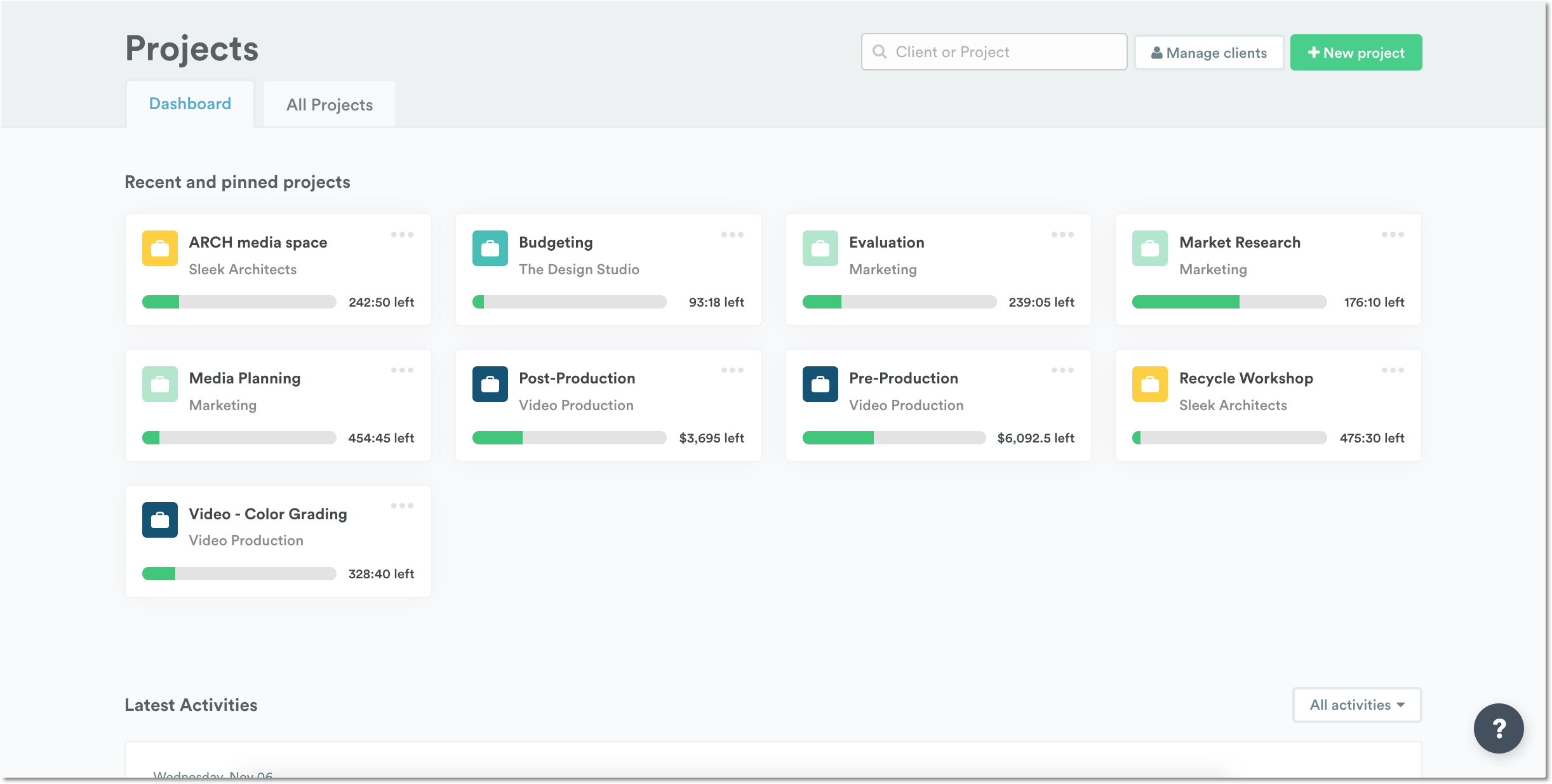Click the ARCH media space briefcase icon
Viewport: 1552px width, 784px height.
pyautogui.click(x=159, y=249)
